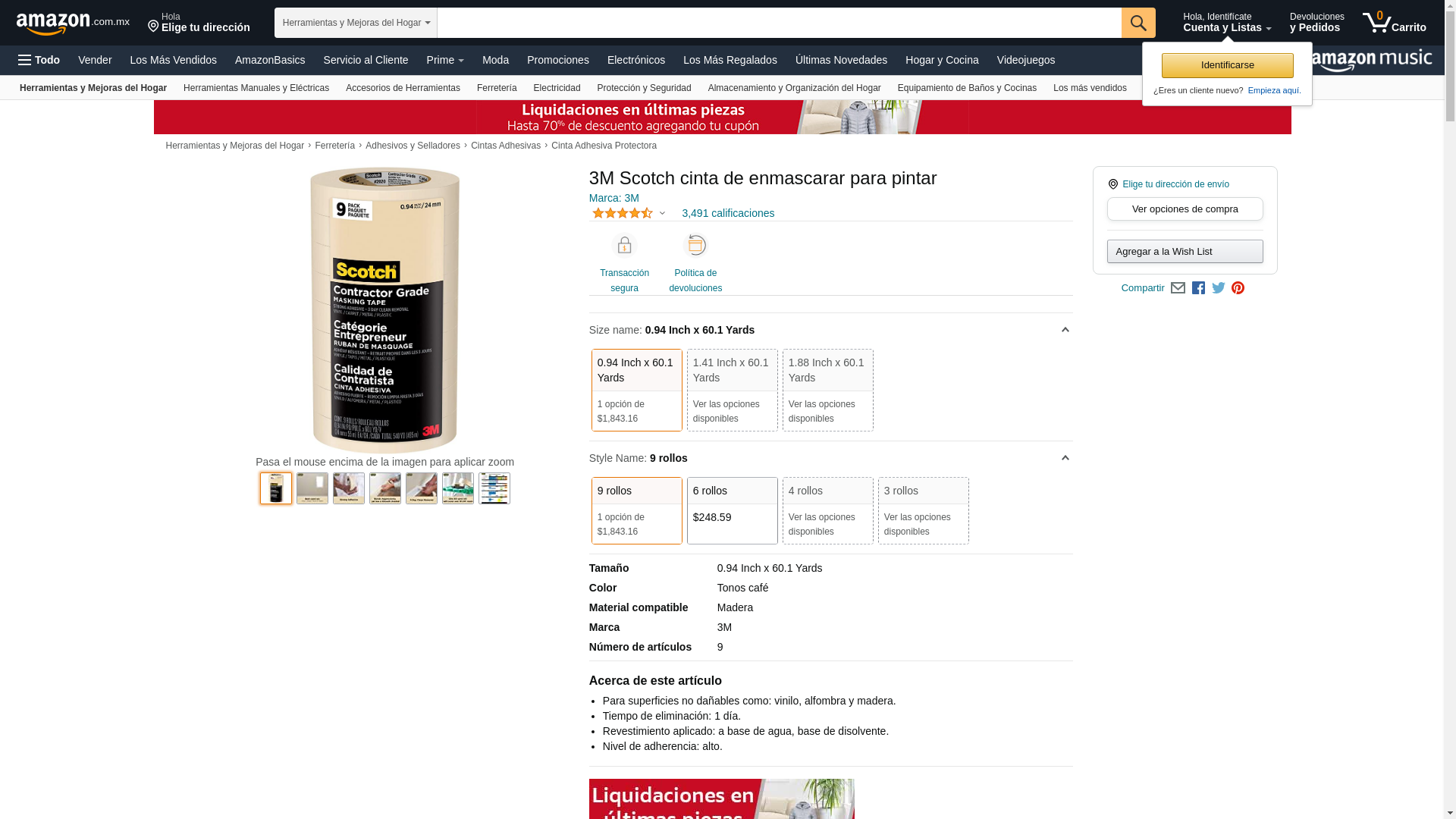
Task: Go to the Amazon.com.mx logo home
Action: point(73,23)
